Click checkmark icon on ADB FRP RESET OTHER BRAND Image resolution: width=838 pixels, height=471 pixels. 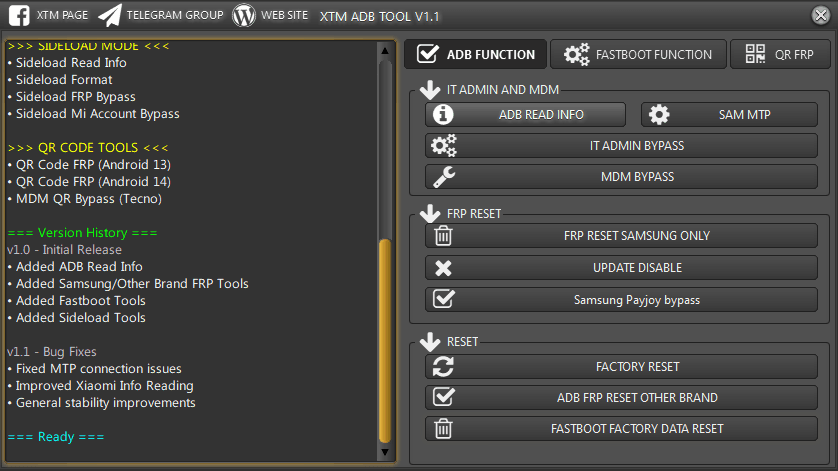(444, 397)
